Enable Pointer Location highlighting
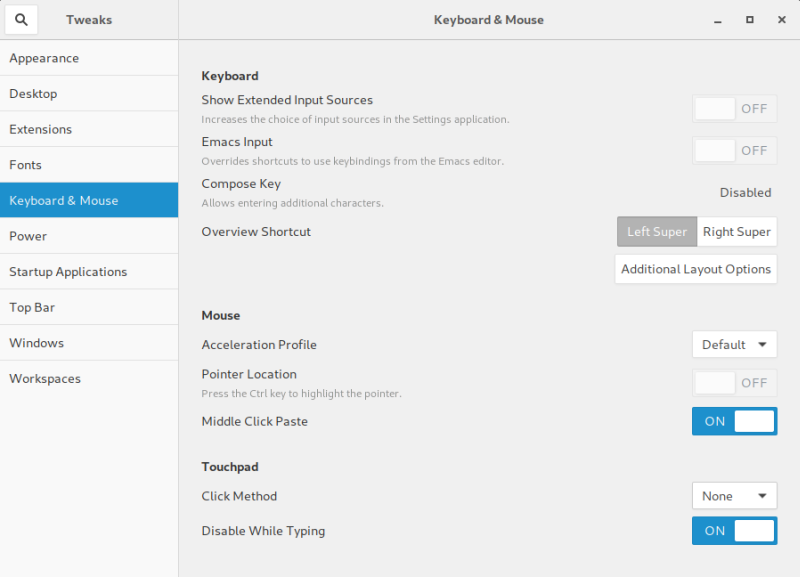 734,382
